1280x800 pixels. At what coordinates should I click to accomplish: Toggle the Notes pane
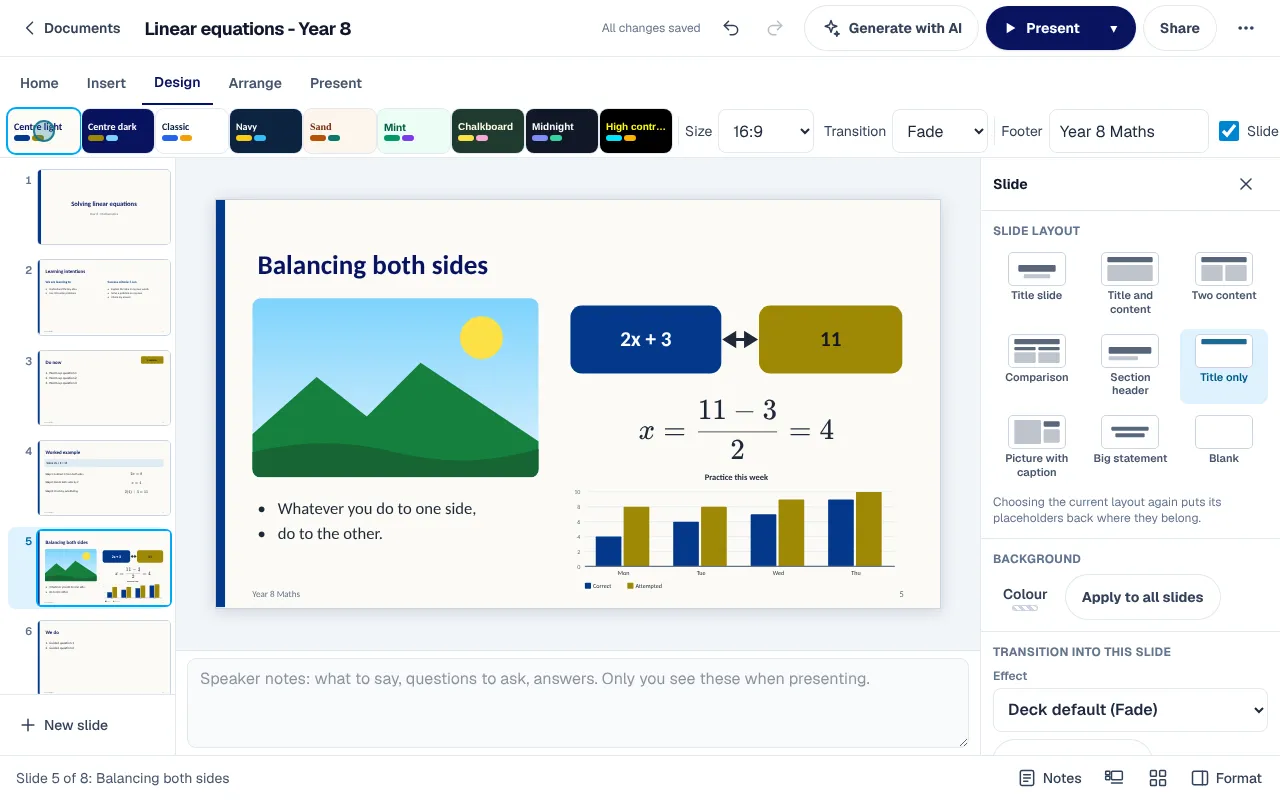1050,778
